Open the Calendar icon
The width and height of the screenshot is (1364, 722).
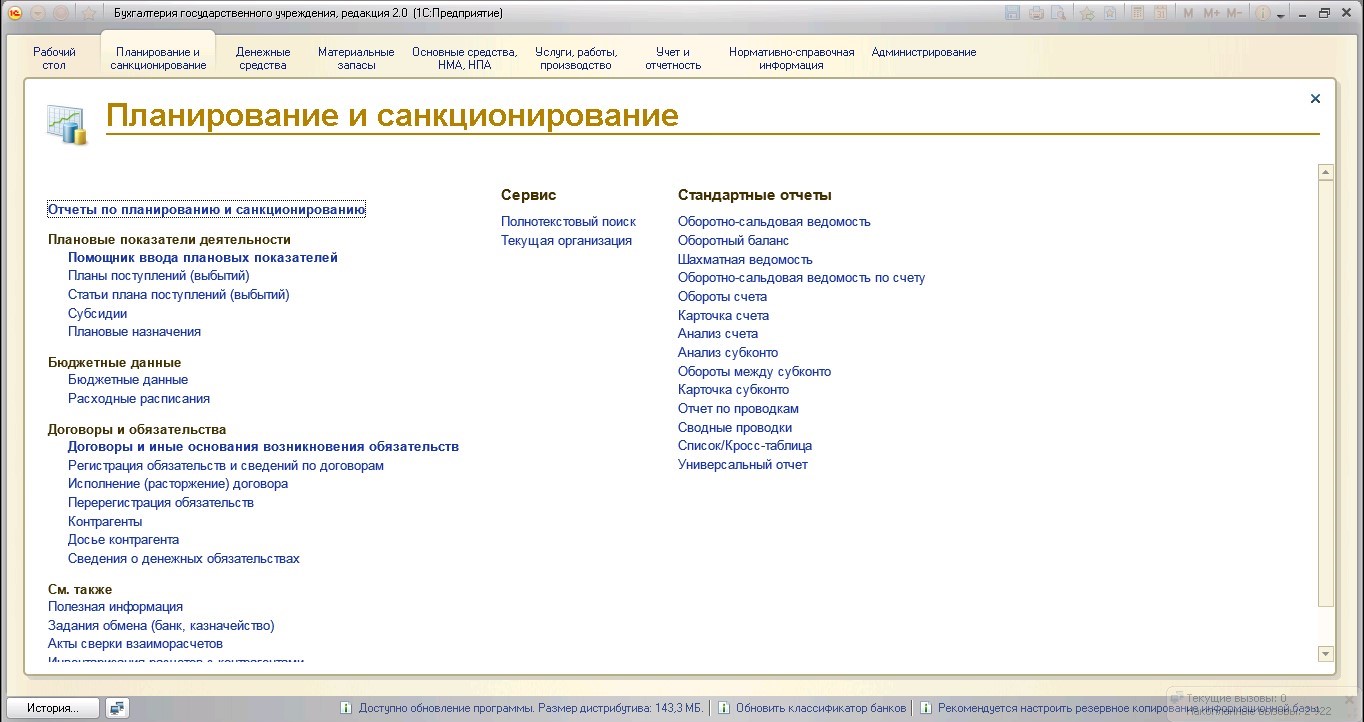1160,13
